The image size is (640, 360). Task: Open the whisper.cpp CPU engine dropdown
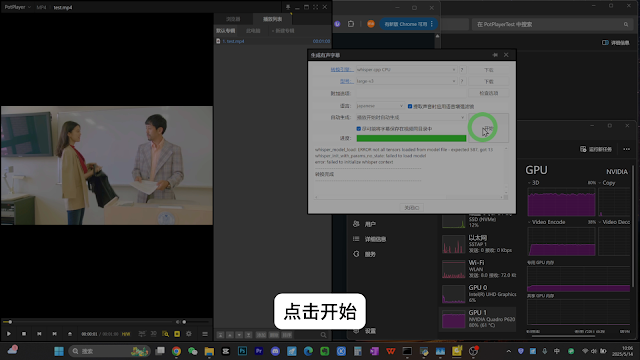click(x=406, y=70)
